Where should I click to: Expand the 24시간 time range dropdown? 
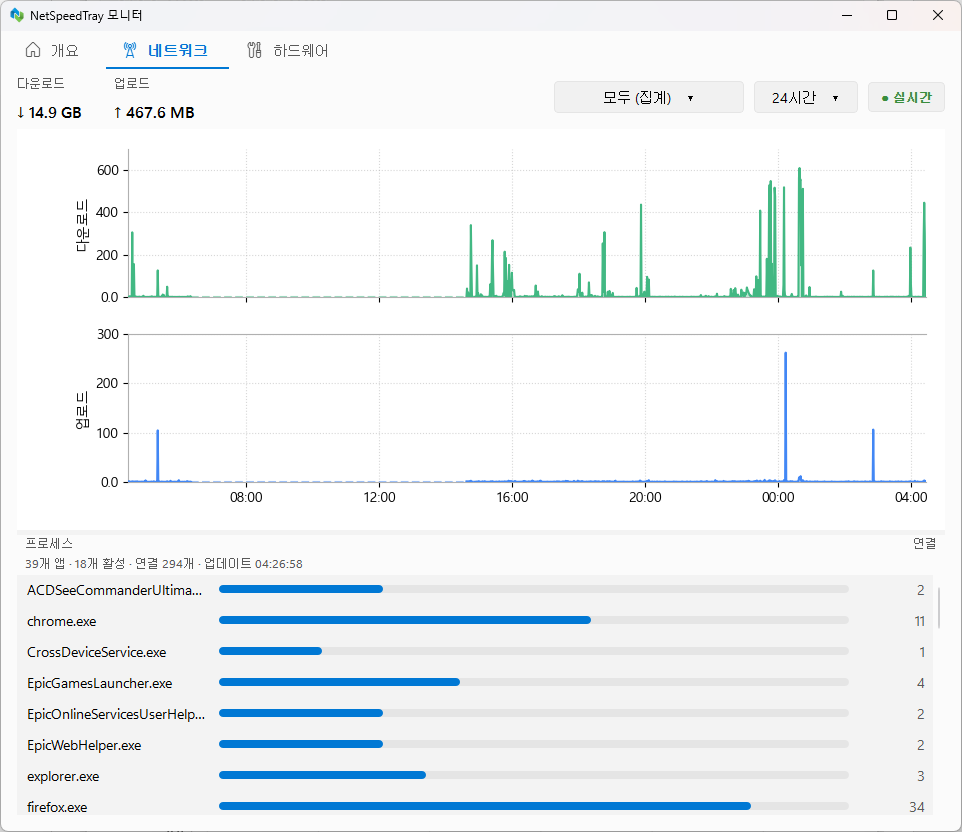tap(805, 98)
